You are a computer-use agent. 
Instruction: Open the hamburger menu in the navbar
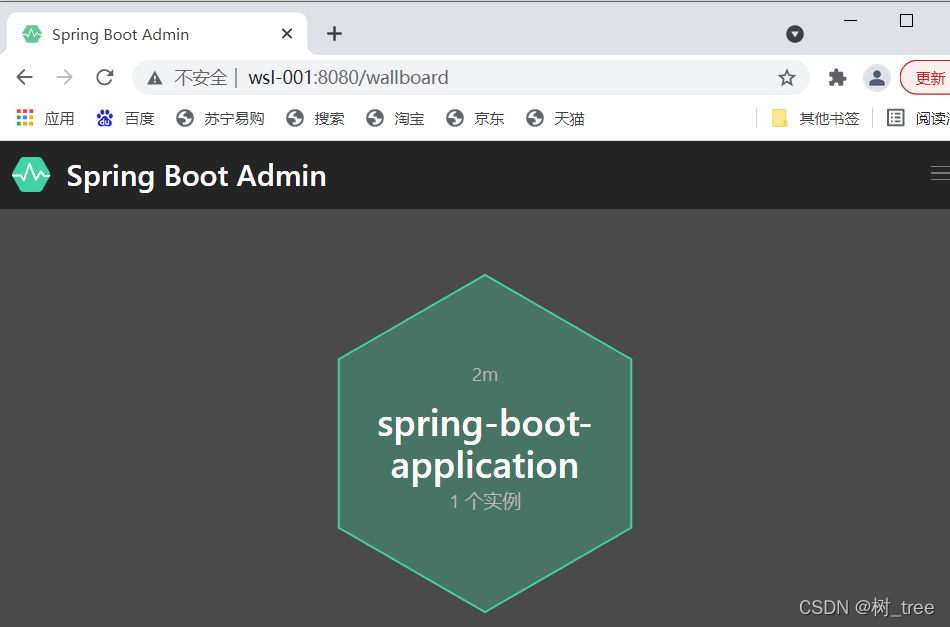coord(940,173)
